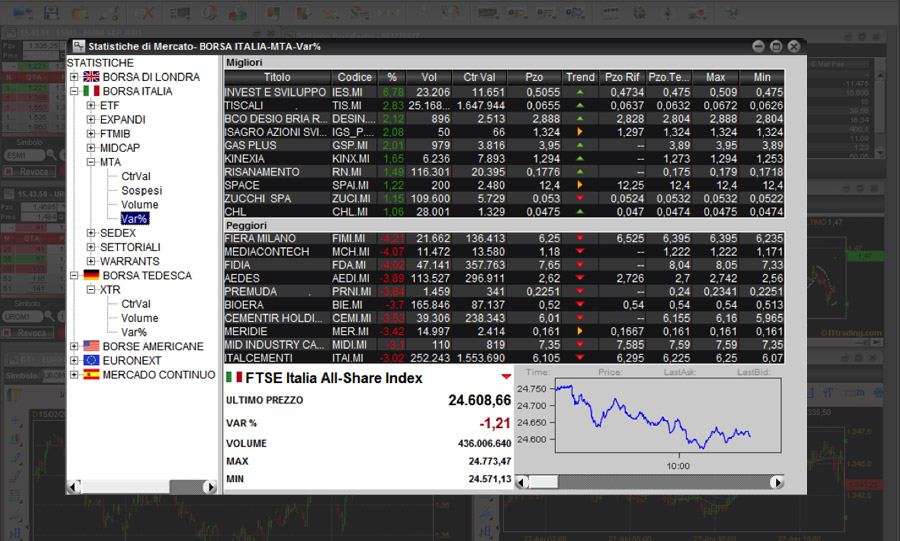Select the GAS PLUS row
900x541 pixels.
(x=503, y=145)
